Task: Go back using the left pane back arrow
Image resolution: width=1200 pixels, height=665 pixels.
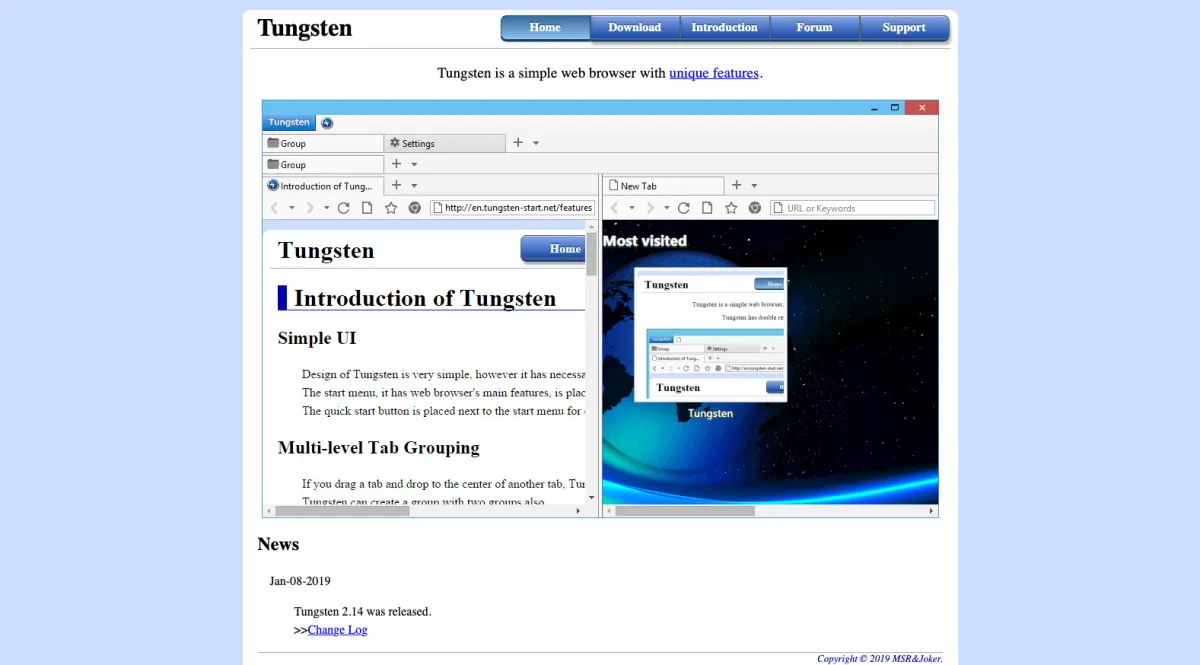Action: (x=273, y=207)
